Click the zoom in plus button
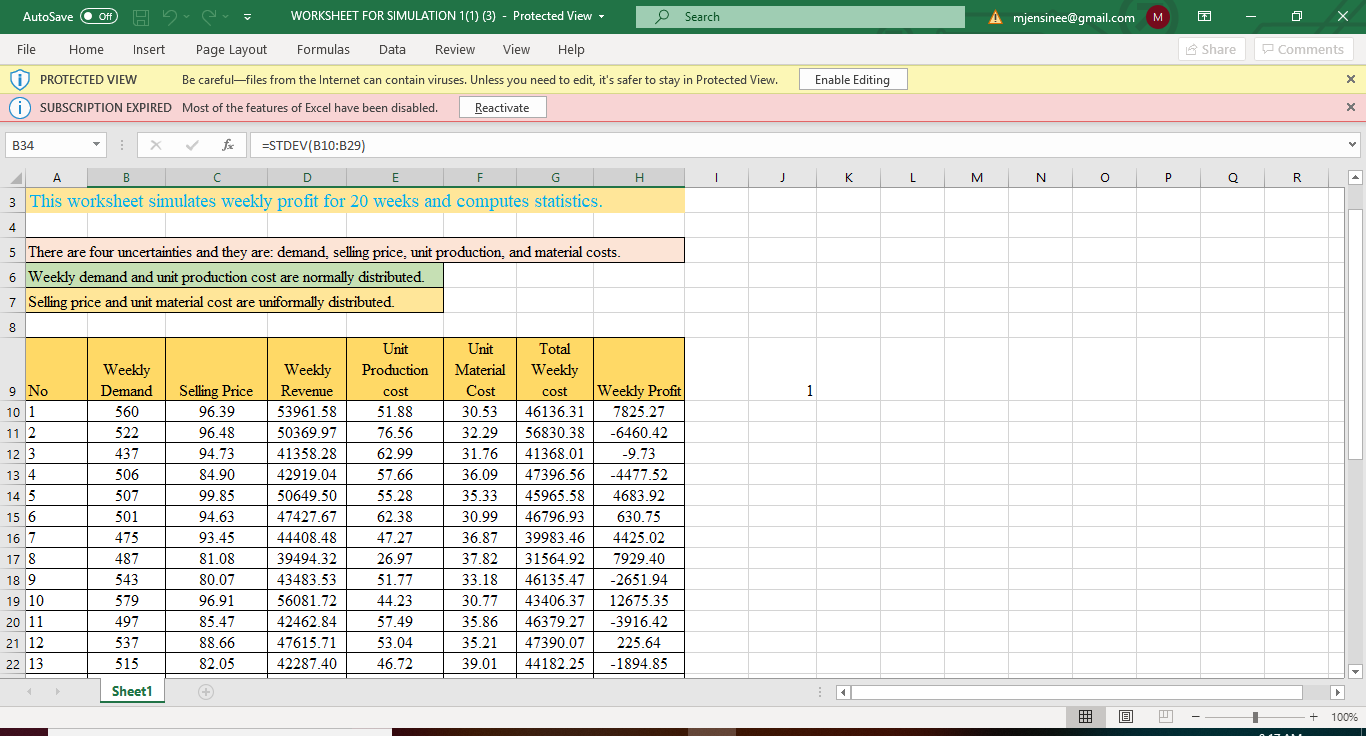Viewport: 1366px width, 736px height. (1312, 717)
